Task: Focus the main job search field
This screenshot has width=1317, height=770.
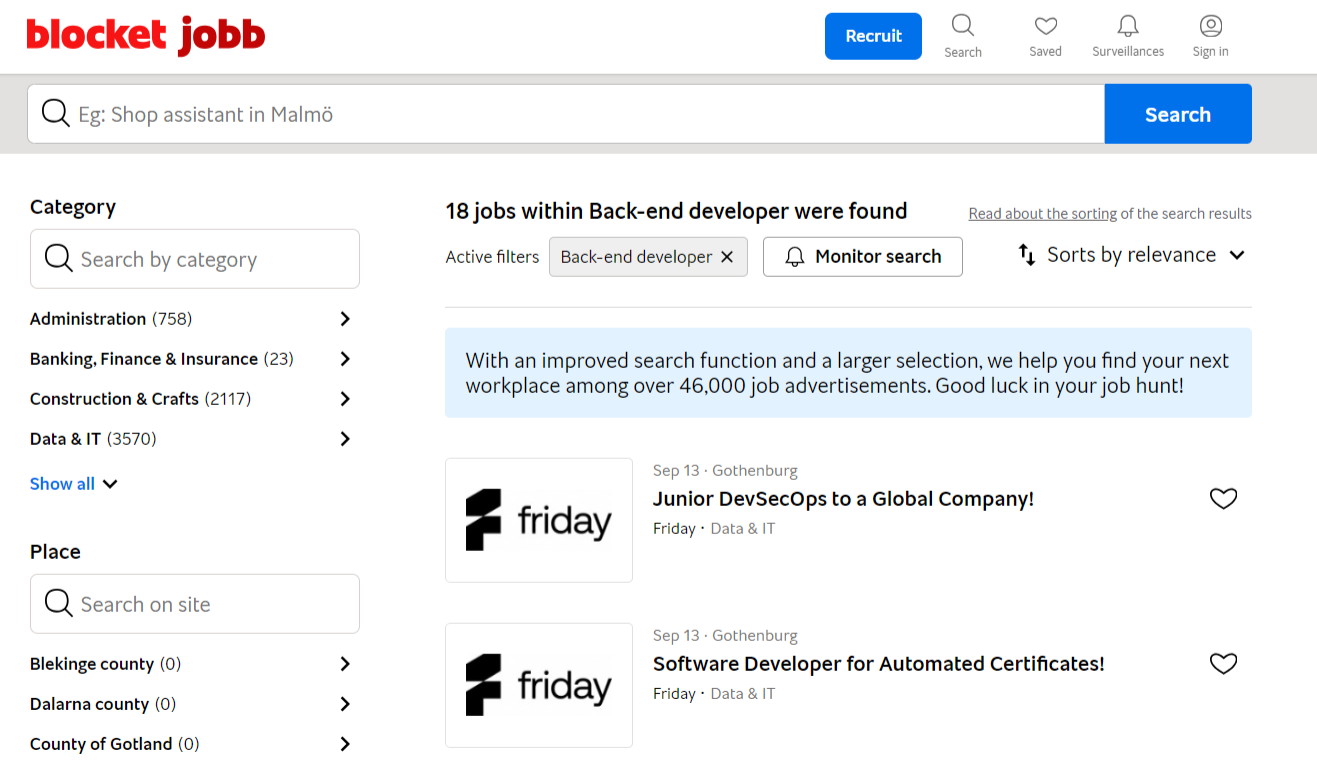Action: (566, 114)
